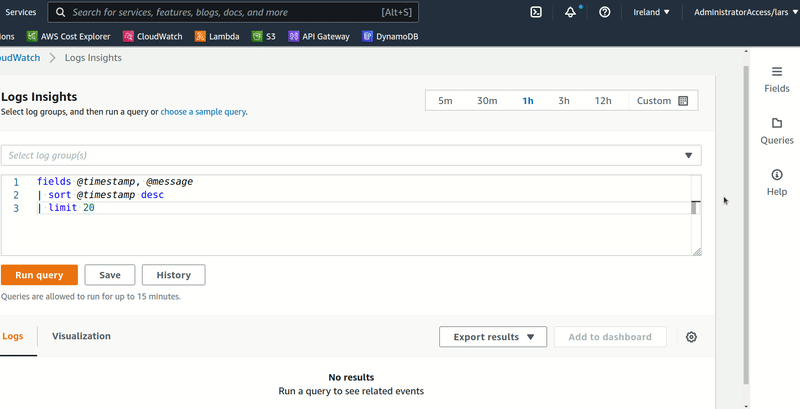The image size is (800, 409).
Task: Open the S3 shortcut icon
Action: (x=257, y=36)
